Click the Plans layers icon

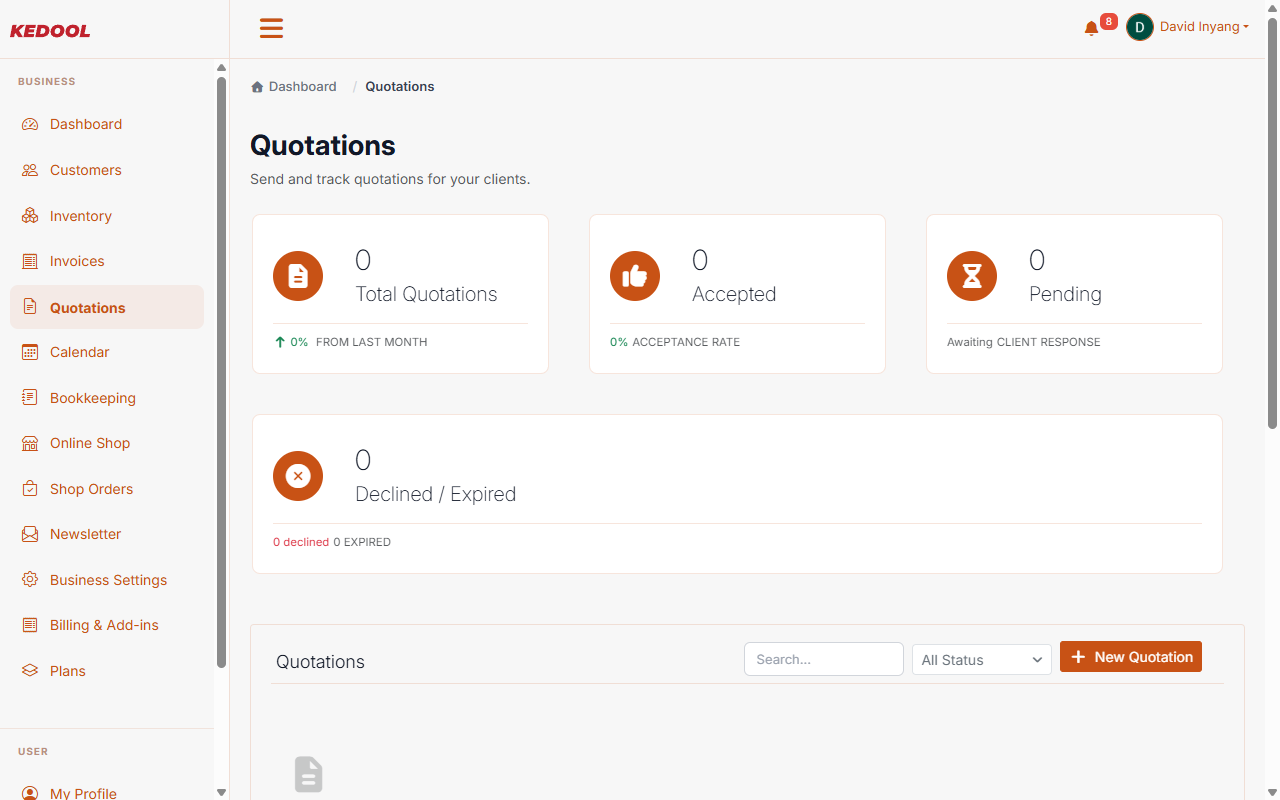pos(30,671)
